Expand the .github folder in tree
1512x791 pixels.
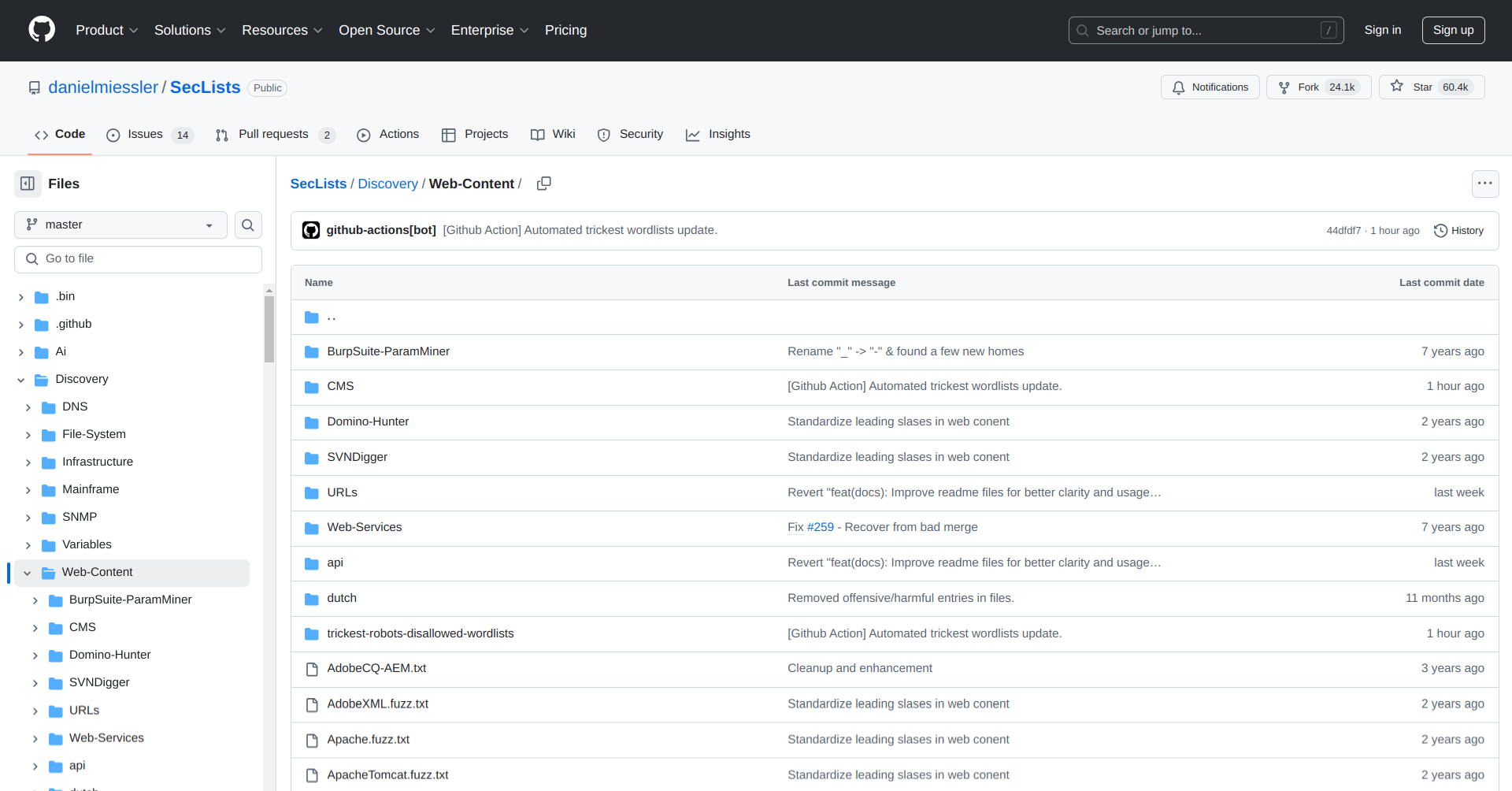tap(21, 325)
